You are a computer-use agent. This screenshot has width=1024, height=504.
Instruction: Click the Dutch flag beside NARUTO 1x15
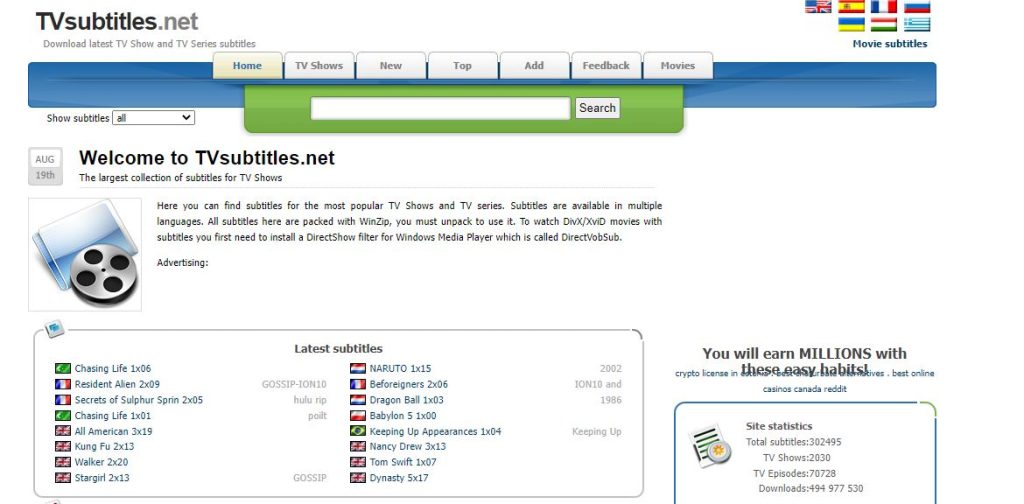point(358,368)
